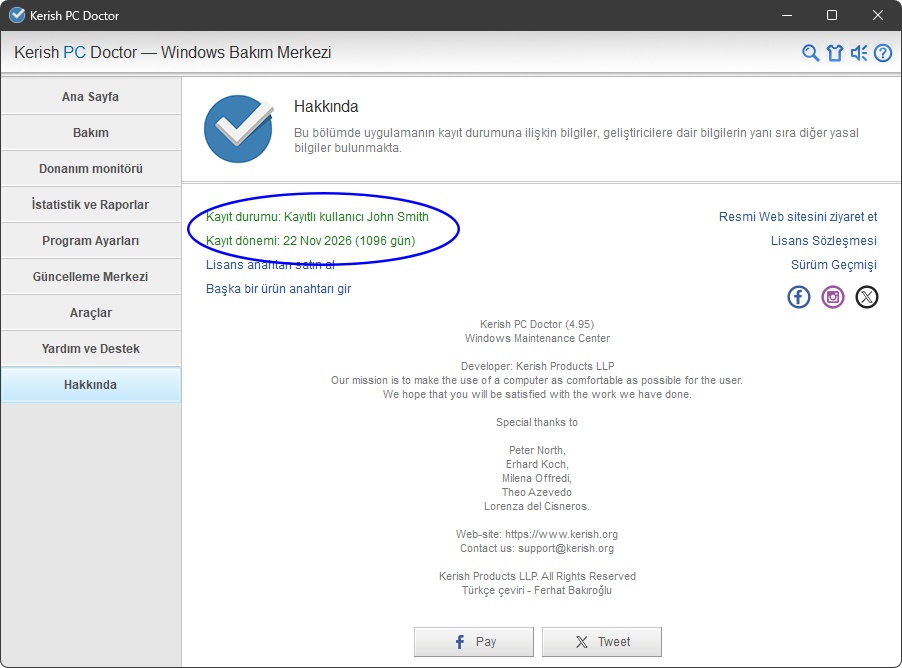902x668 pixels.
Task: Open the Lisans Sözleşmesi link
Action: click(823, 241)
